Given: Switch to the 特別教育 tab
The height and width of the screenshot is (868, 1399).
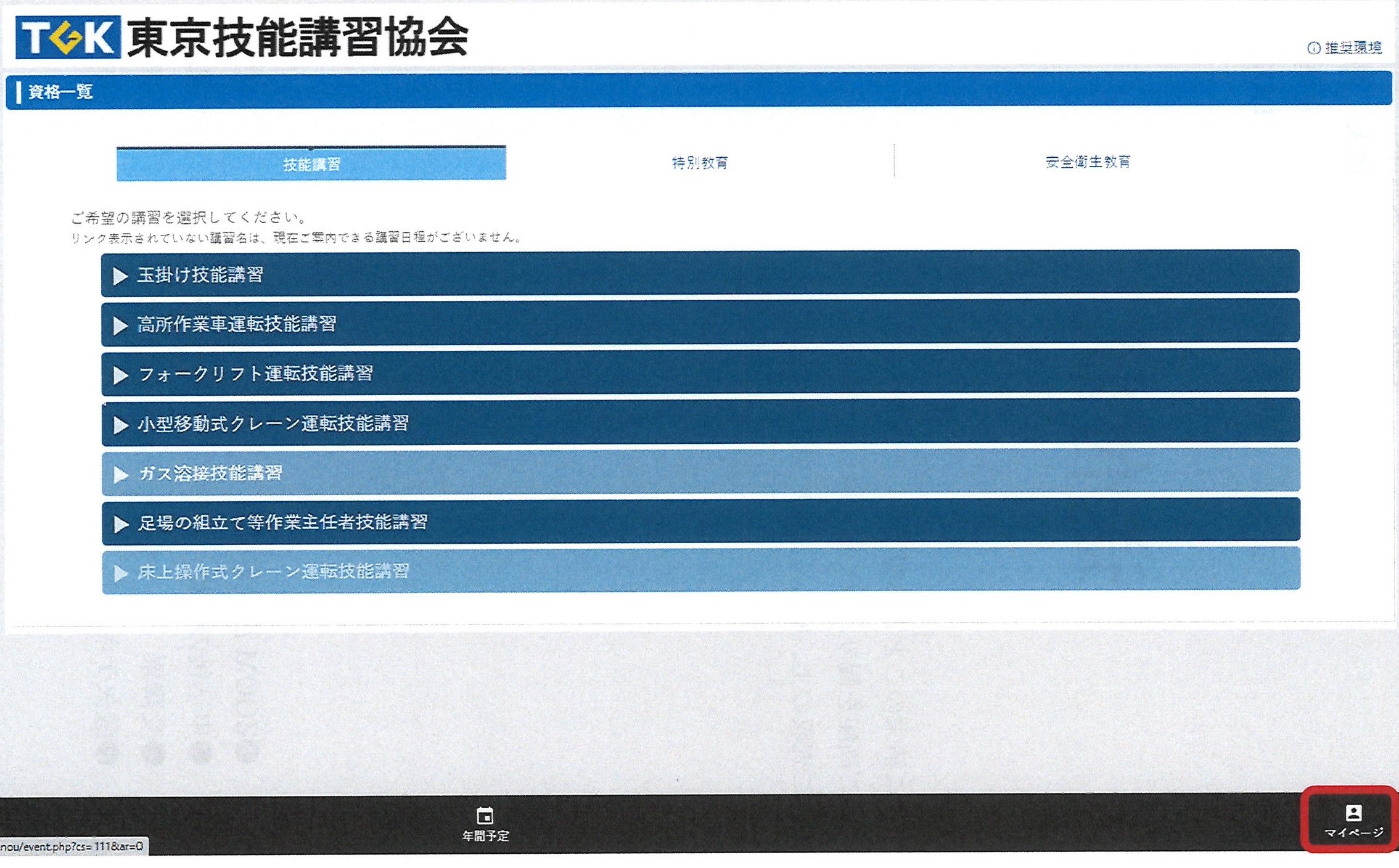Looking at the screenshot, I should tap(700, 163).
